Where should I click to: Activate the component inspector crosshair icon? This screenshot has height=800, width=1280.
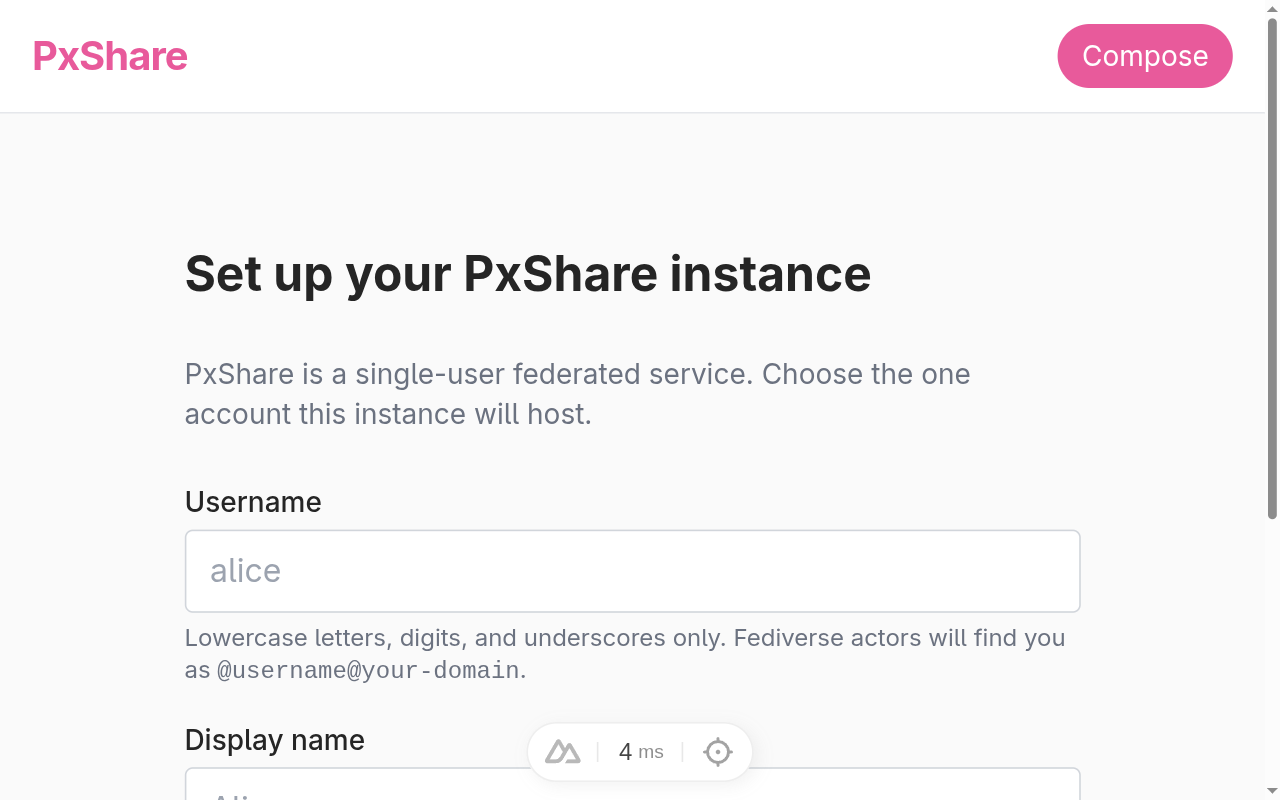pyautogui.click(x=717, y=751)
